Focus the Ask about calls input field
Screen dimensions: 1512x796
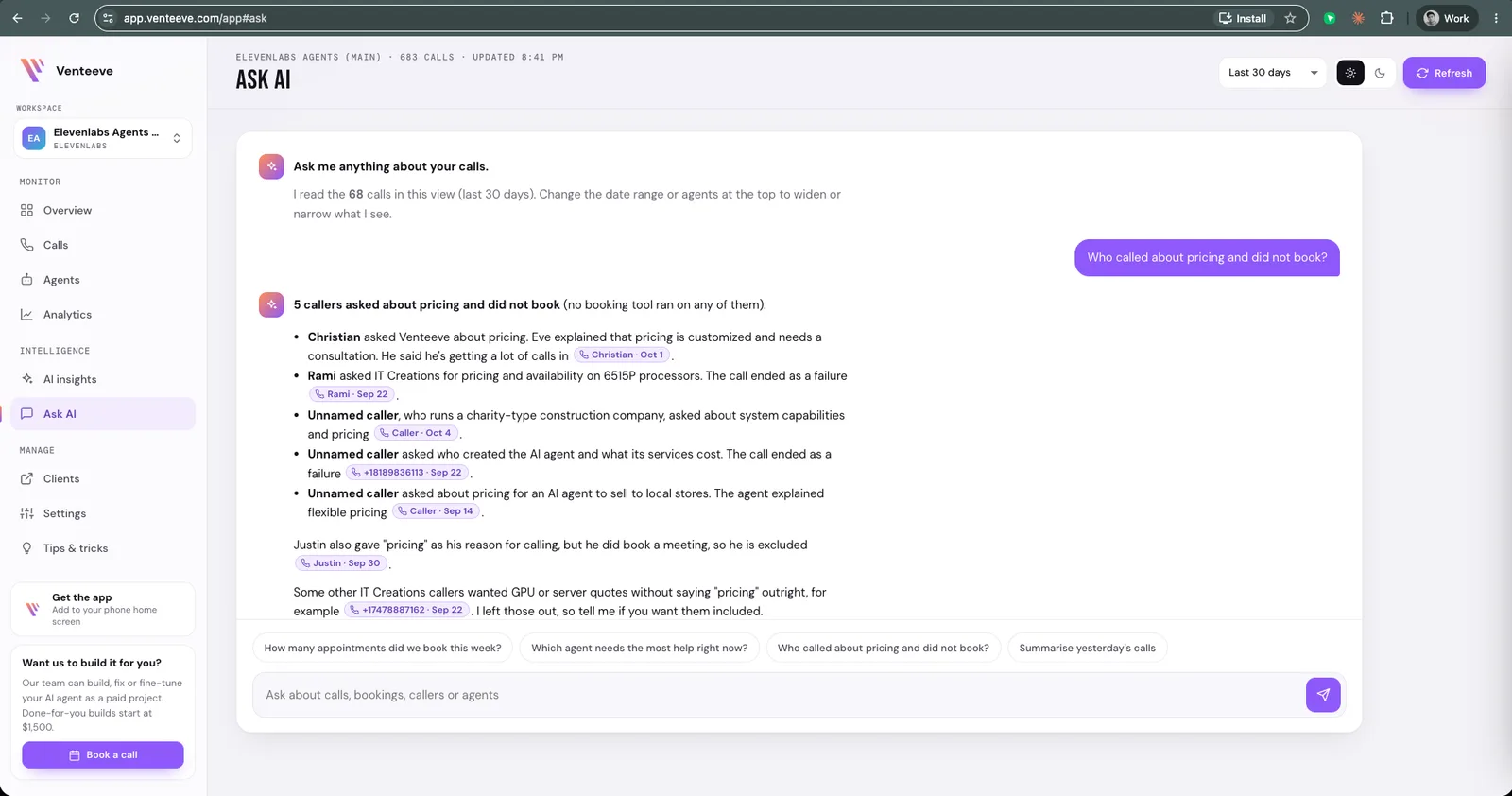point(779,695)
